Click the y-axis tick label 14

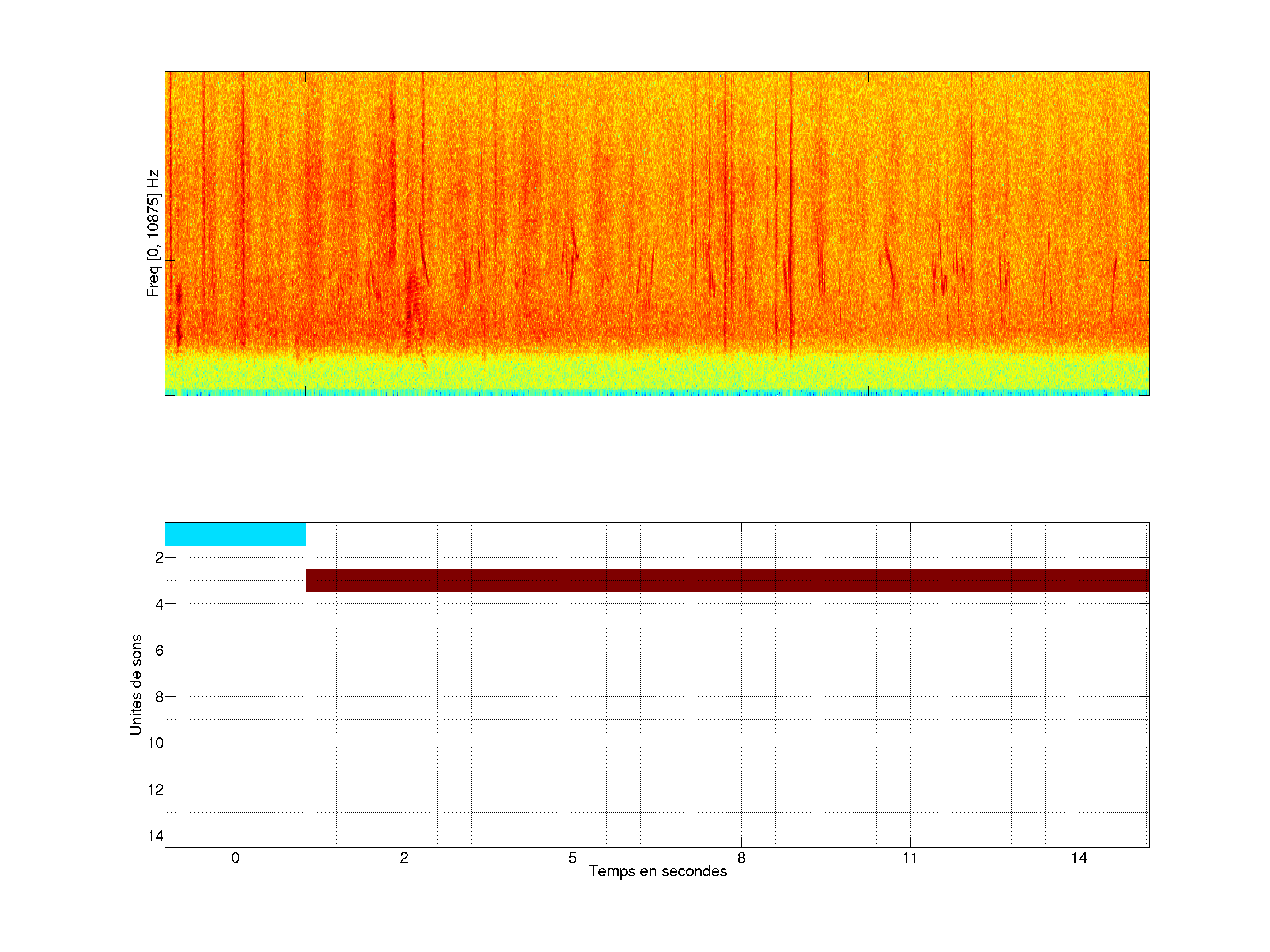[x=156, y=836]
